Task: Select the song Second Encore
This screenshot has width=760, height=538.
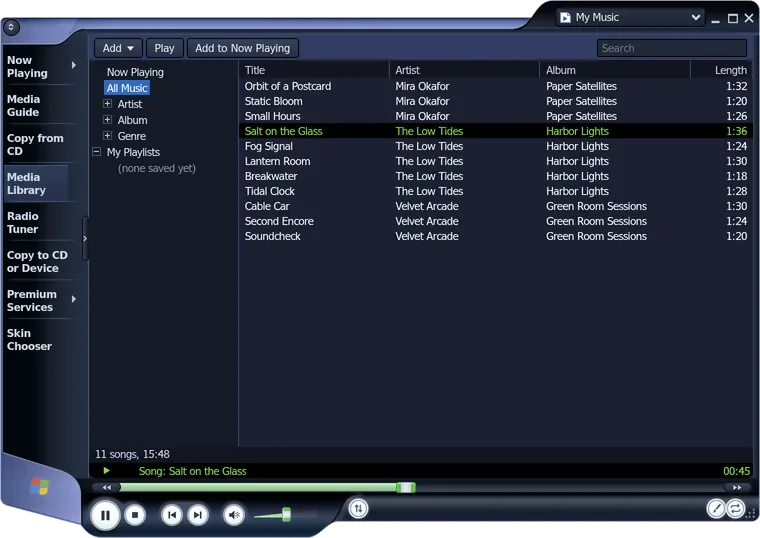Action: click(x=495, y=222)
